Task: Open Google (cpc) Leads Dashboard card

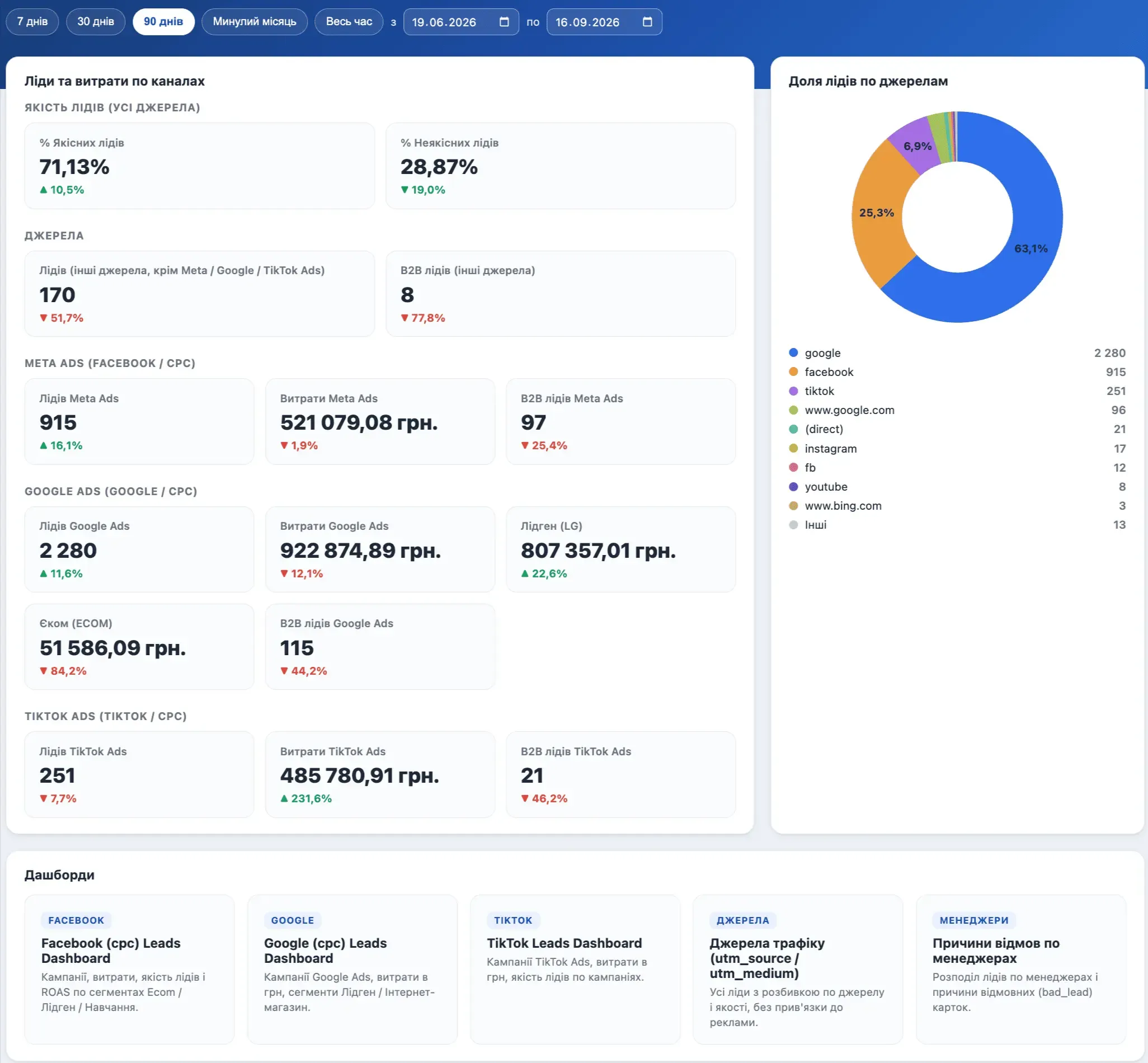Action: tap(352, 969)
